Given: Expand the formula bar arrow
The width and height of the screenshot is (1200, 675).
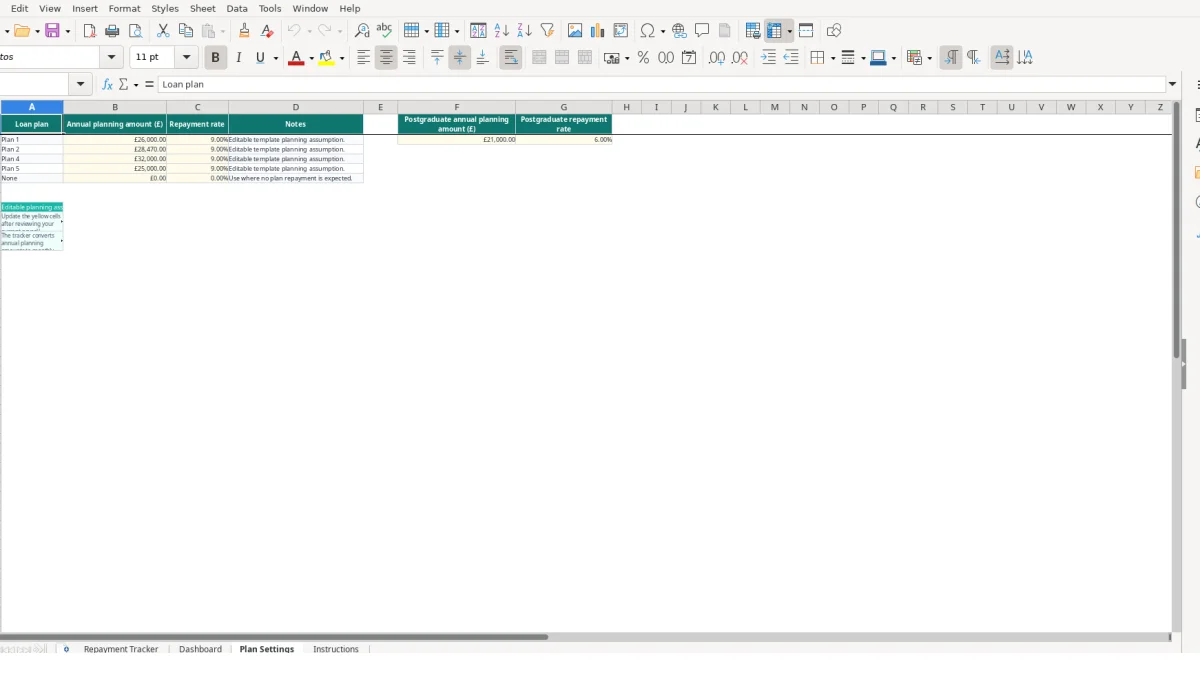Looking at the screenshot, I should [x=1172, y=85].
